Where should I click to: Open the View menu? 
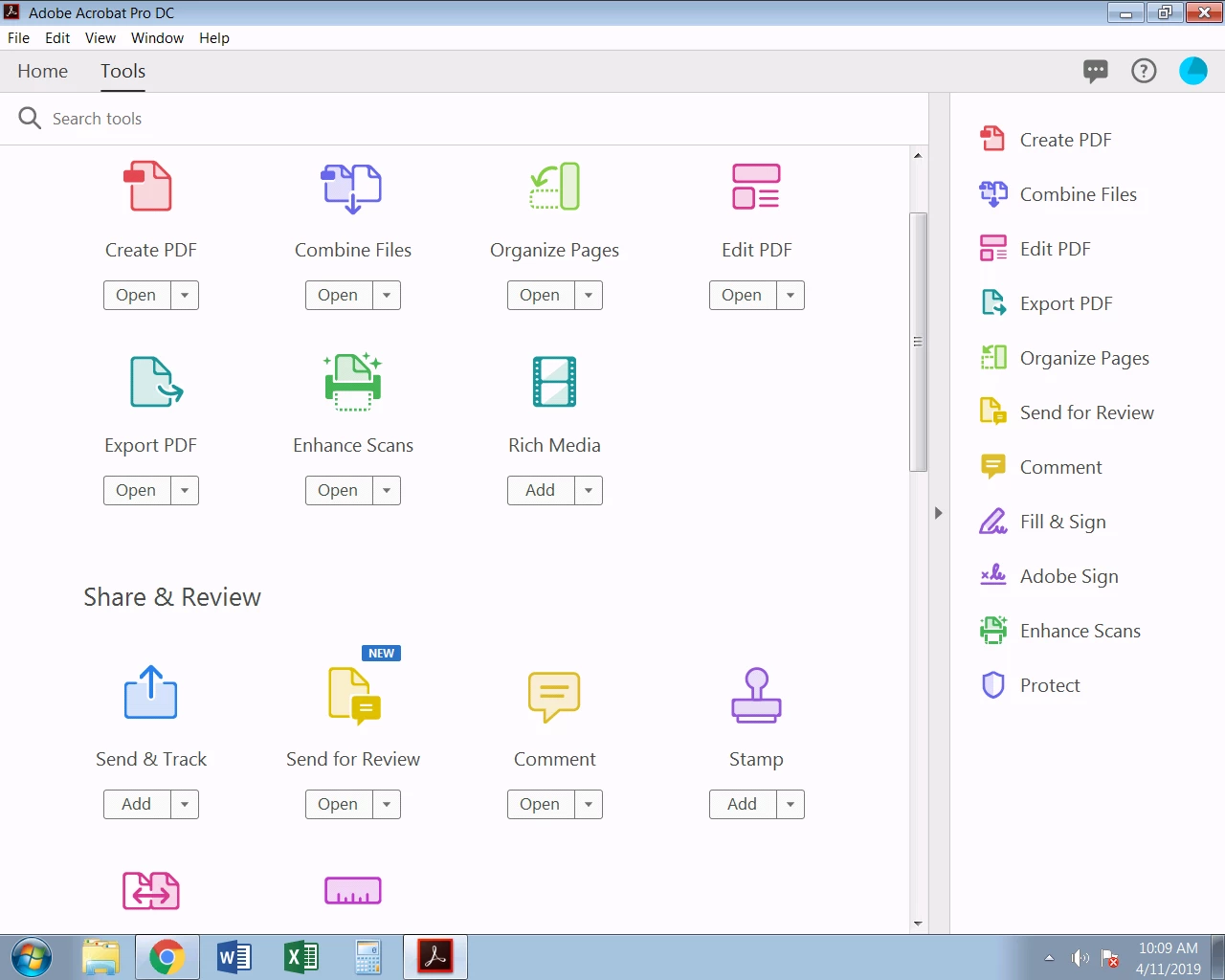[x=100, y=38]
